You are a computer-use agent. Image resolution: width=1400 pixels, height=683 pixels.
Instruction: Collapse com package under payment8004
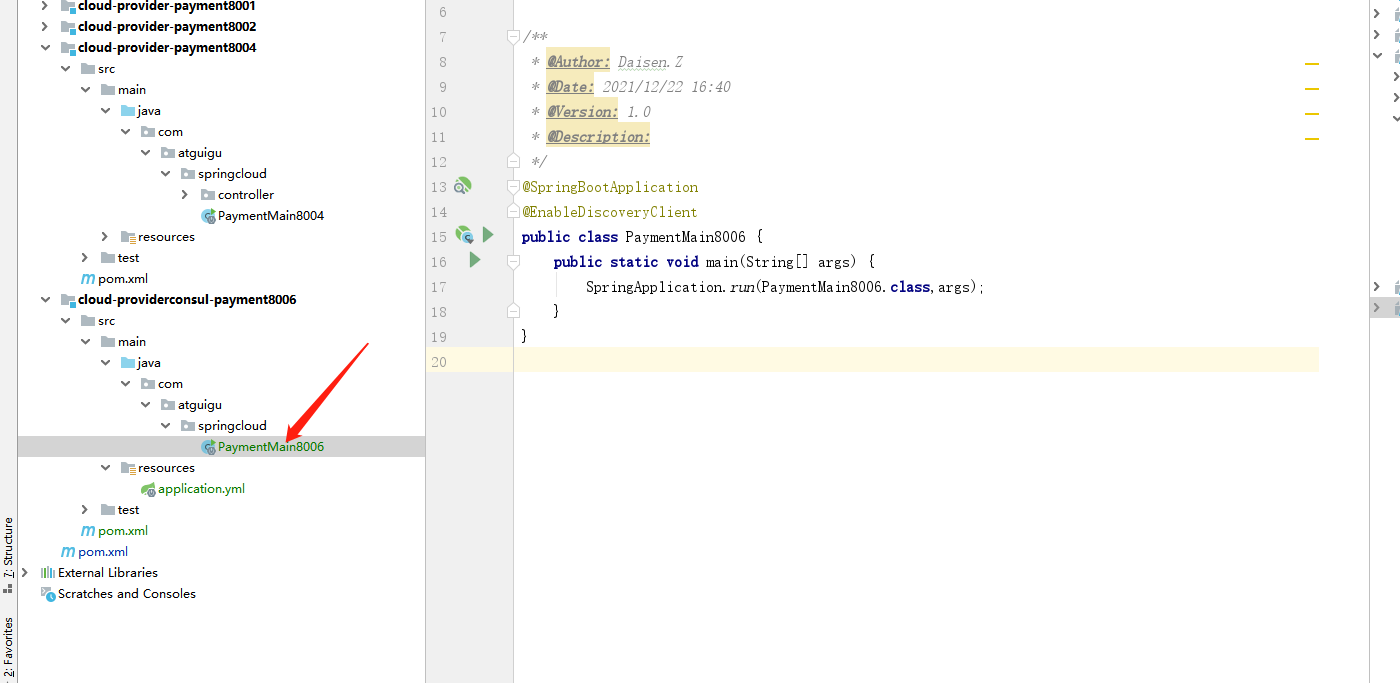[x=125, y=132]
